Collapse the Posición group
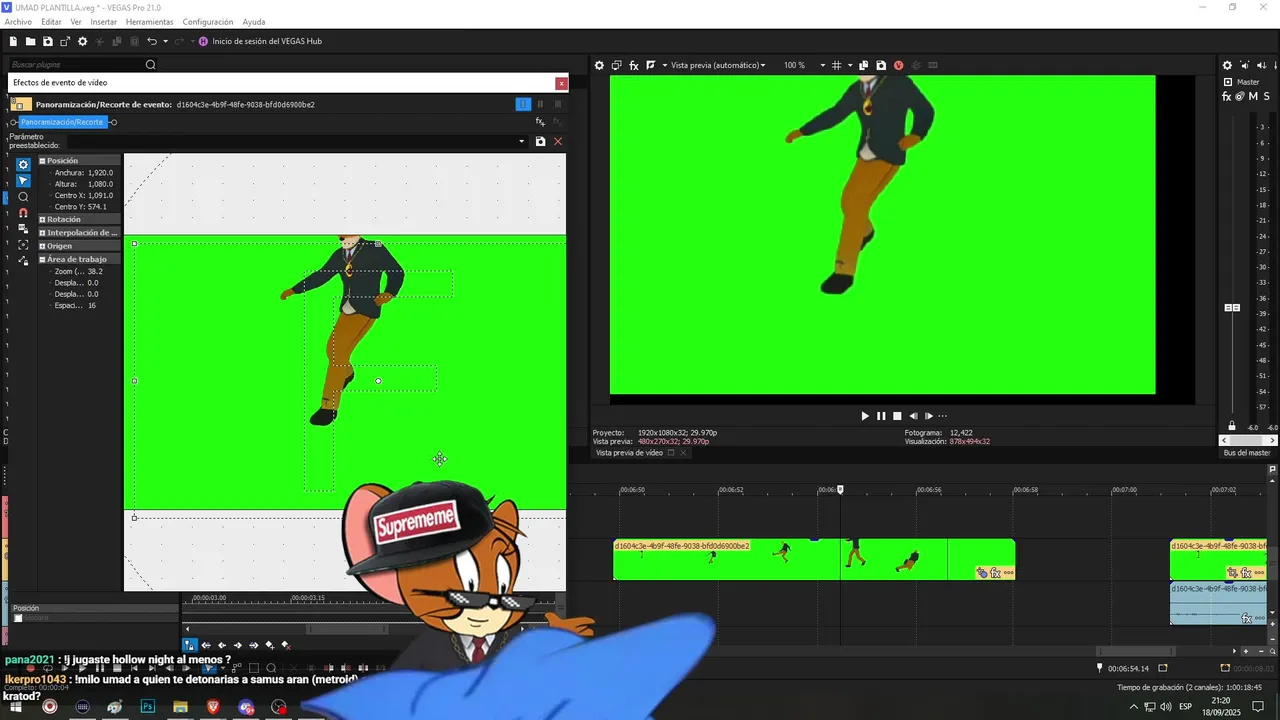Viewport: 1280px width, 720px height. tap(42, 161)
